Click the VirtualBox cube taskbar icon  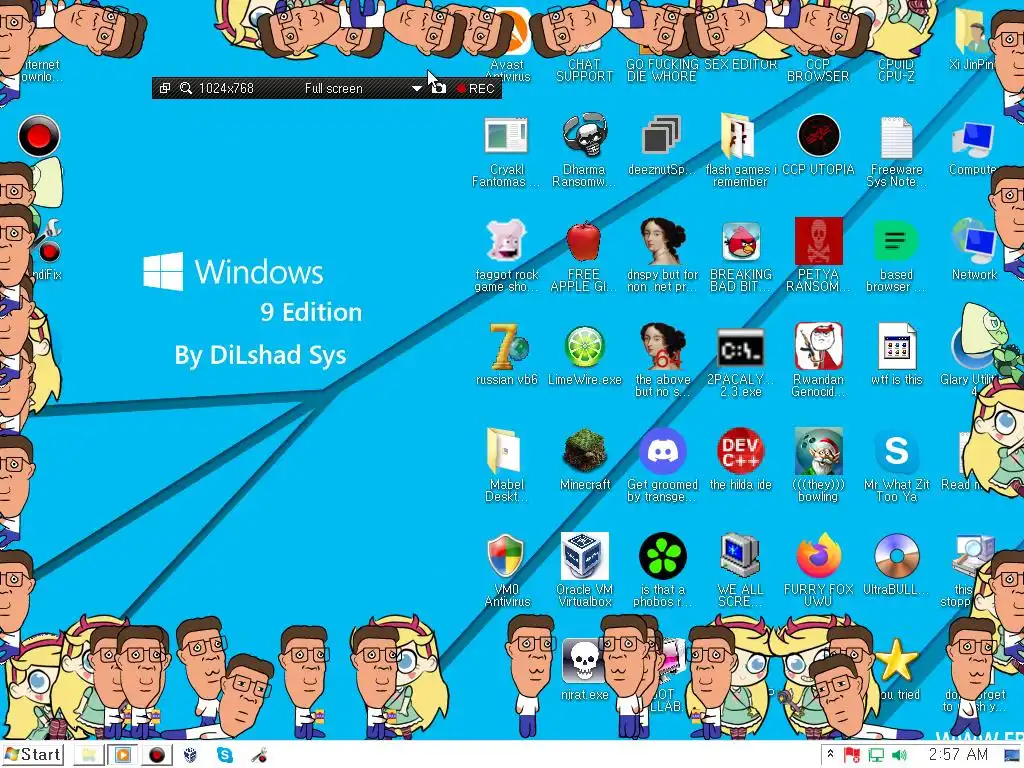tap(190, 755)
